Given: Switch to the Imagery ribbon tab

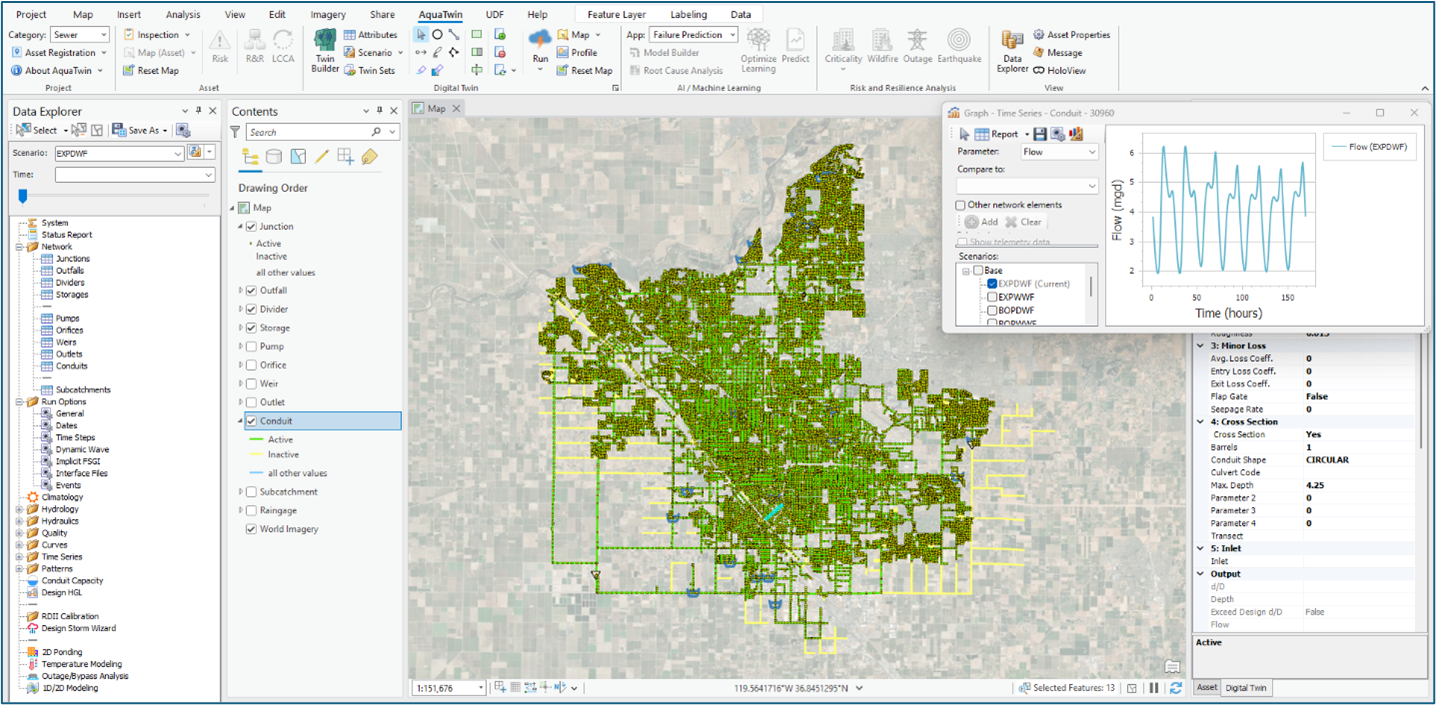Looking at the screenshot, I should click(x=328, y=15).
